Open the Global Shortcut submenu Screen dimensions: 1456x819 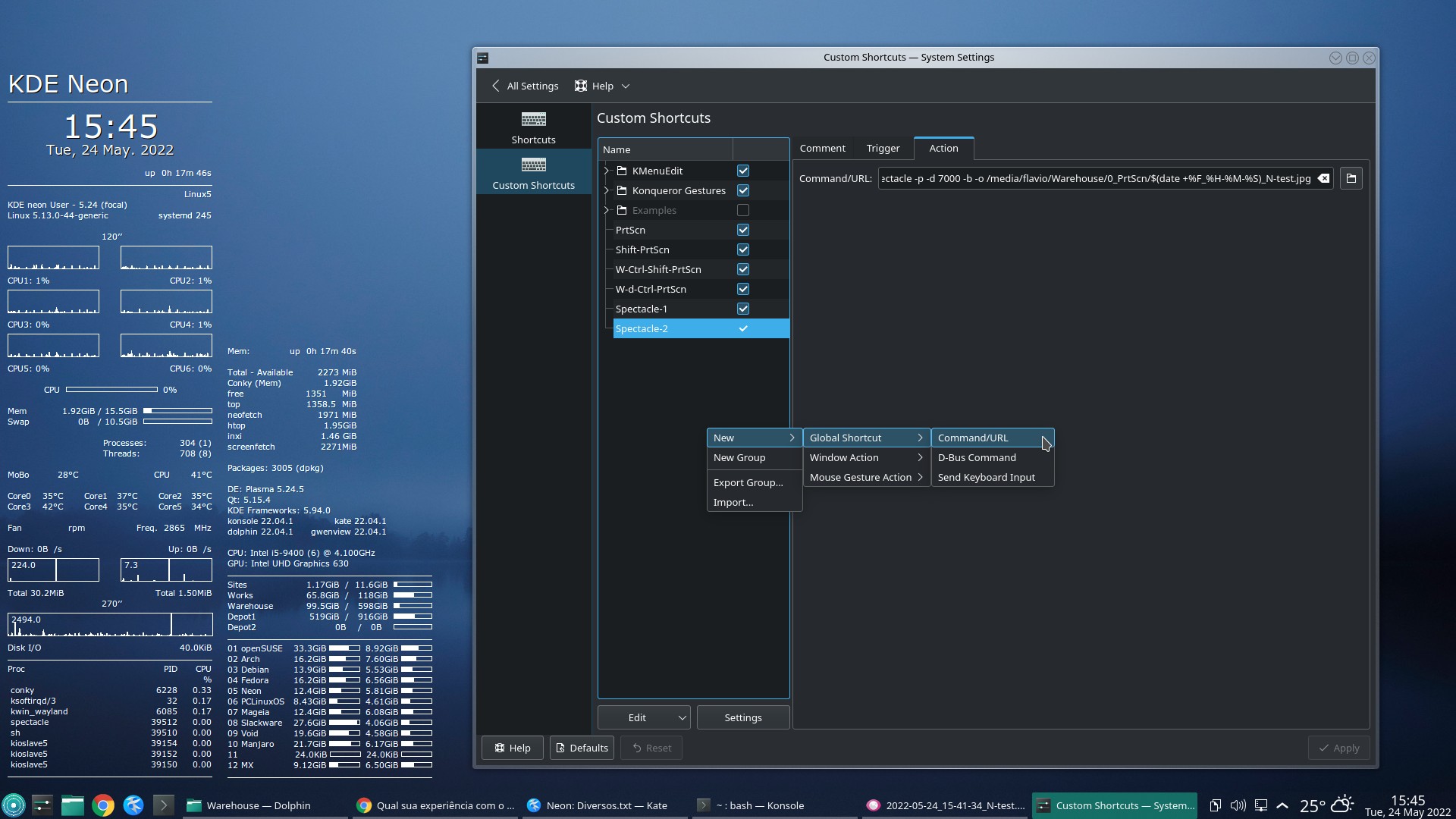coord(866,438)
